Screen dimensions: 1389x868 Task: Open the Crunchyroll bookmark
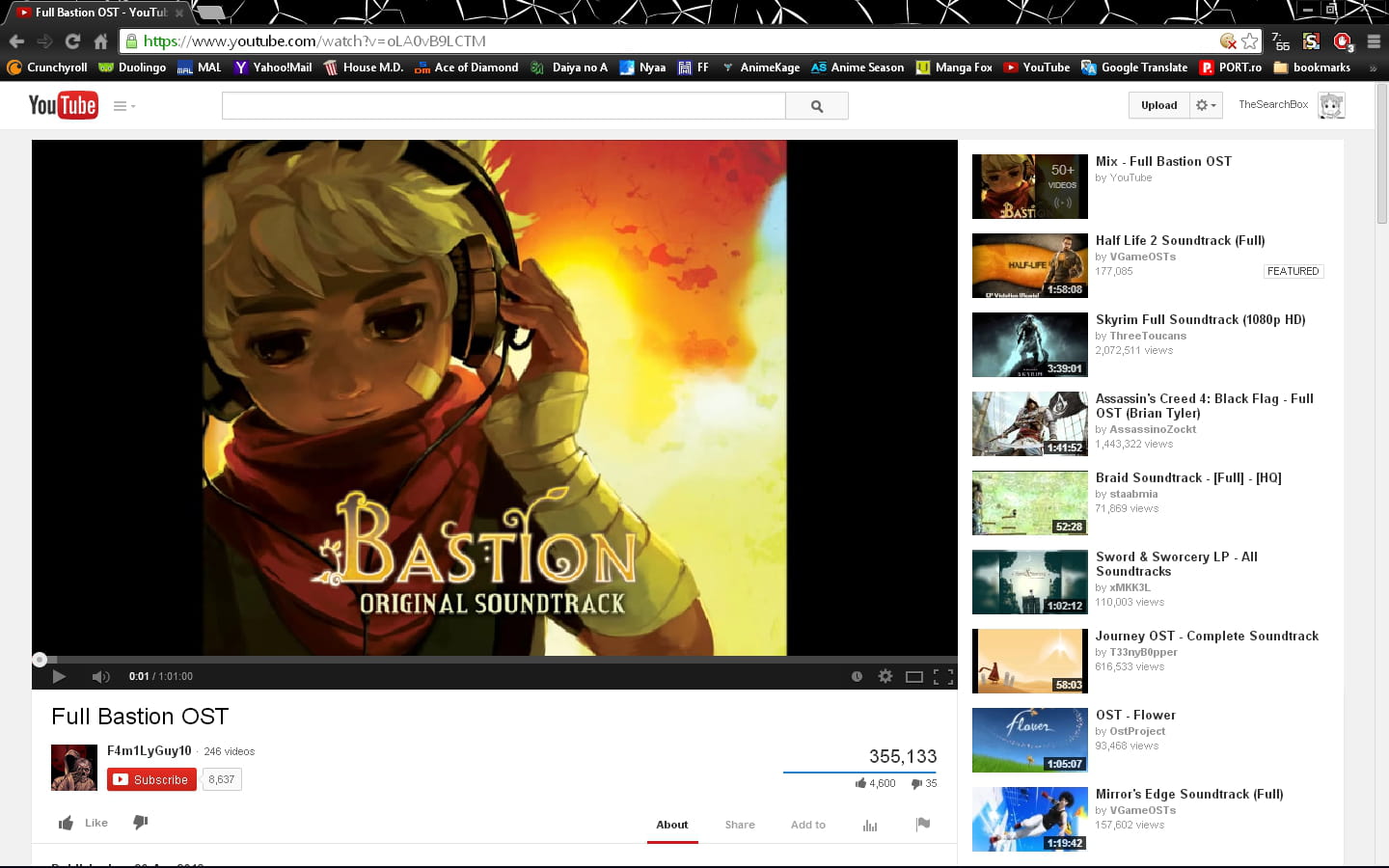47,68
